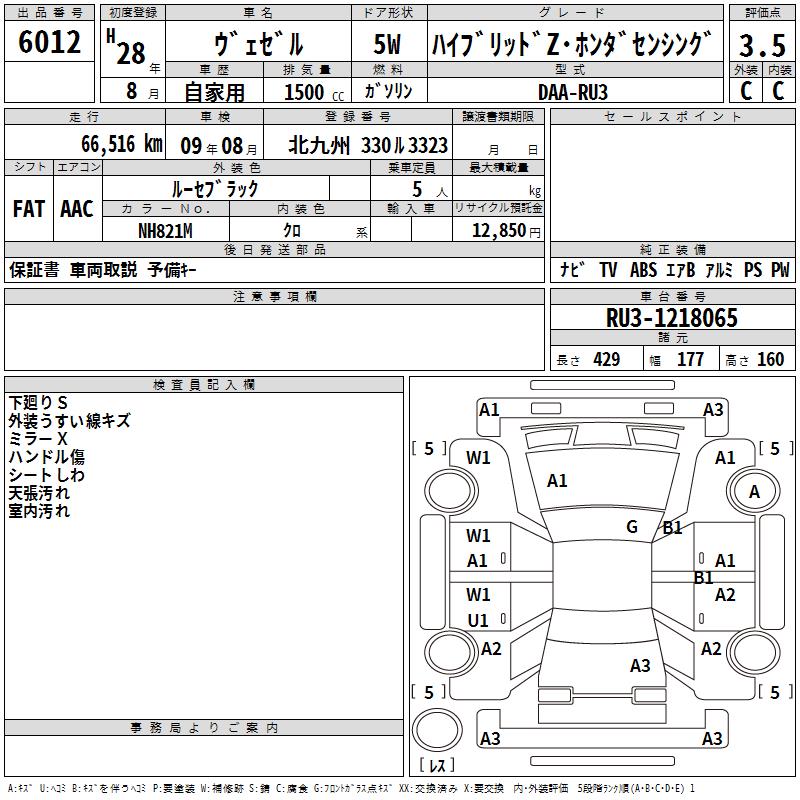This screenshot has width=800, height=800.
Task: Click 予備キー in later-shipped parts
Action: 172,270
